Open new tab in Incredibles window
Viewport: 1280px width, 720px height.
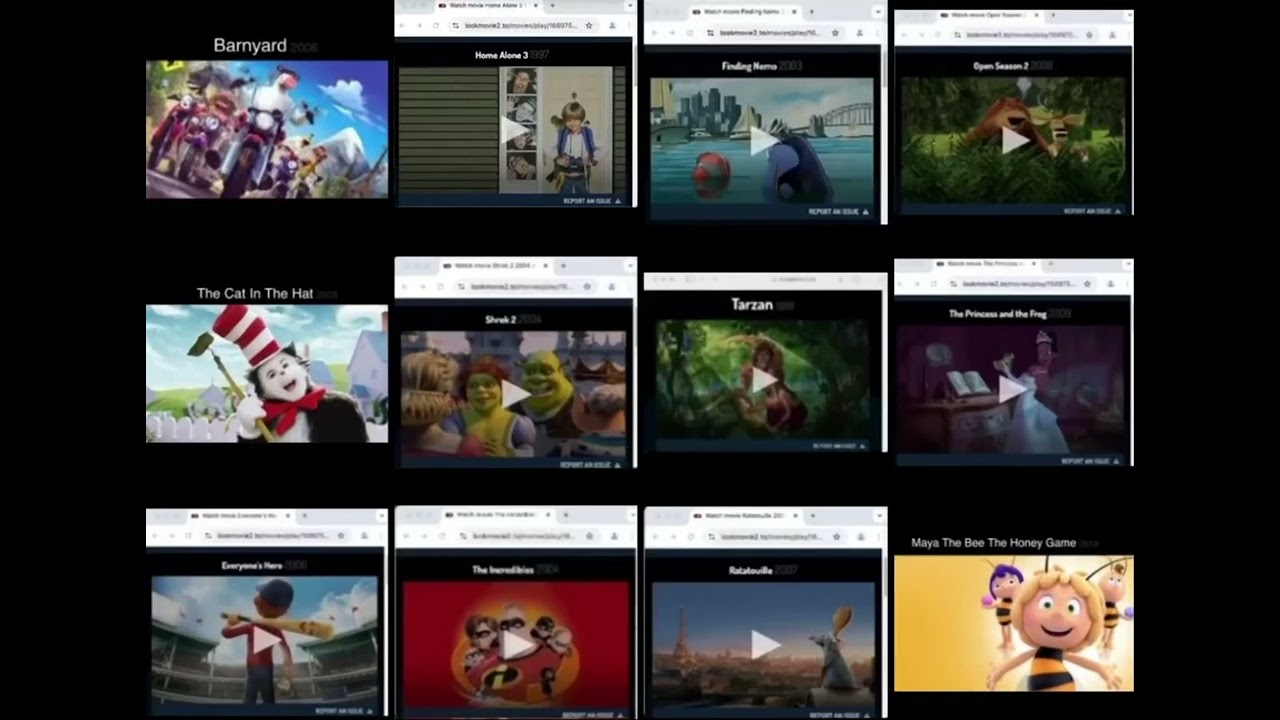[565, 515]
